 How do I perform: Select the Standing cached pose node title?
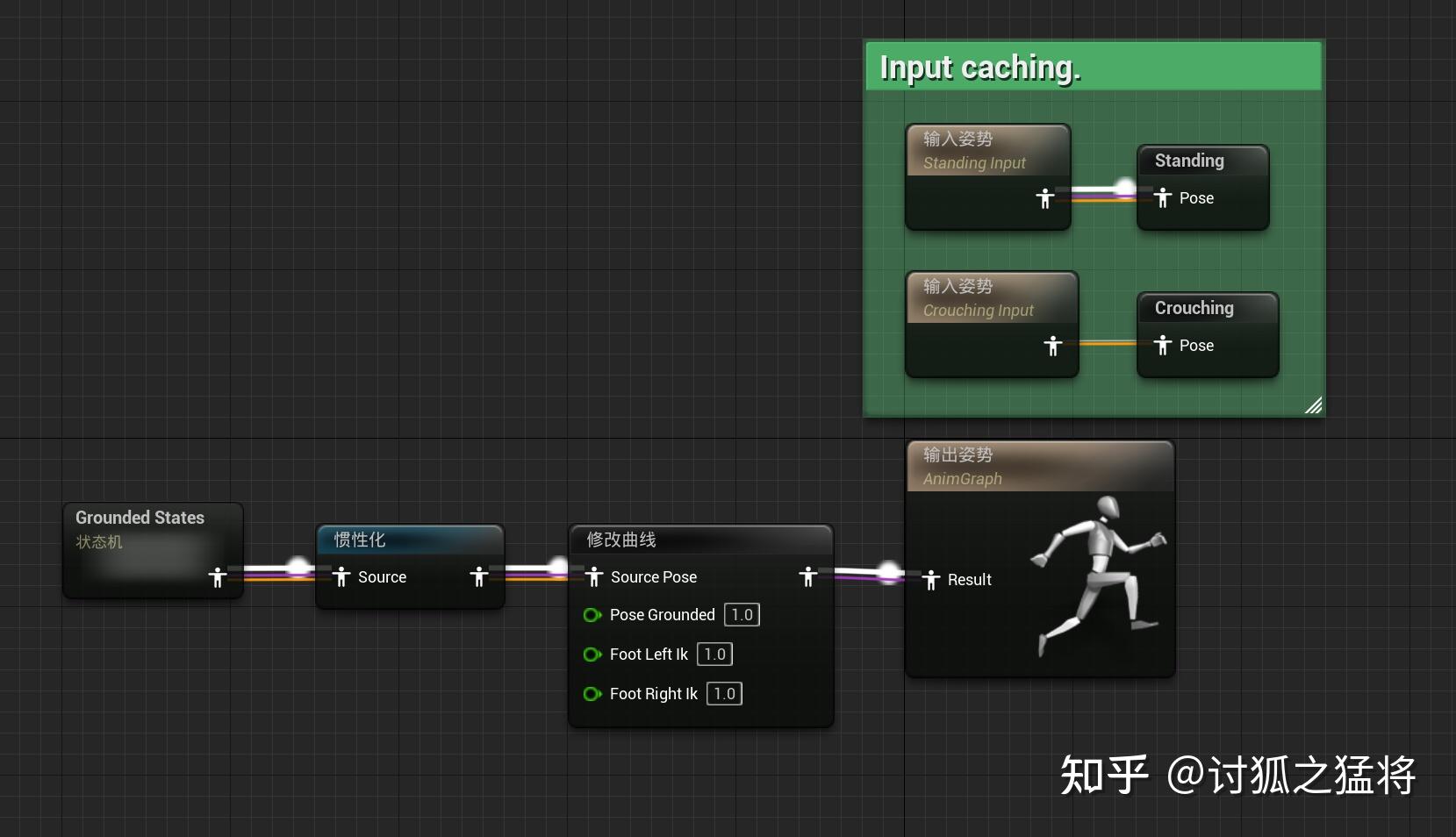click(x=1189, y=161)
